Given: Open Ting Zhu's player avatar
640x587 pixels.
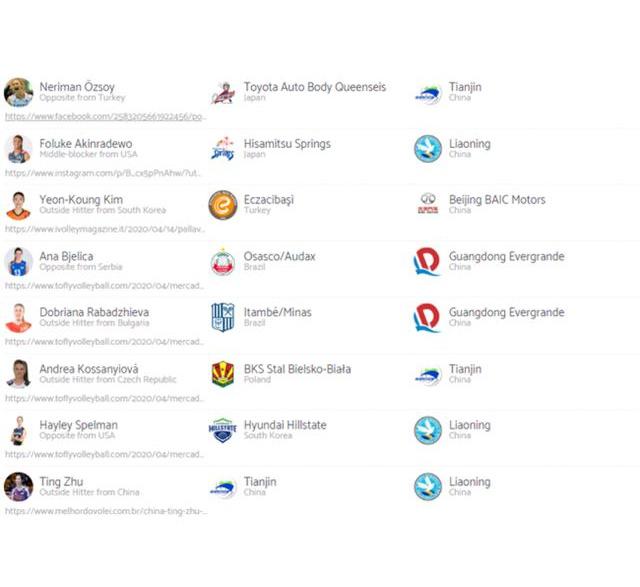Looking at the screenshot, I should (18, 487).
